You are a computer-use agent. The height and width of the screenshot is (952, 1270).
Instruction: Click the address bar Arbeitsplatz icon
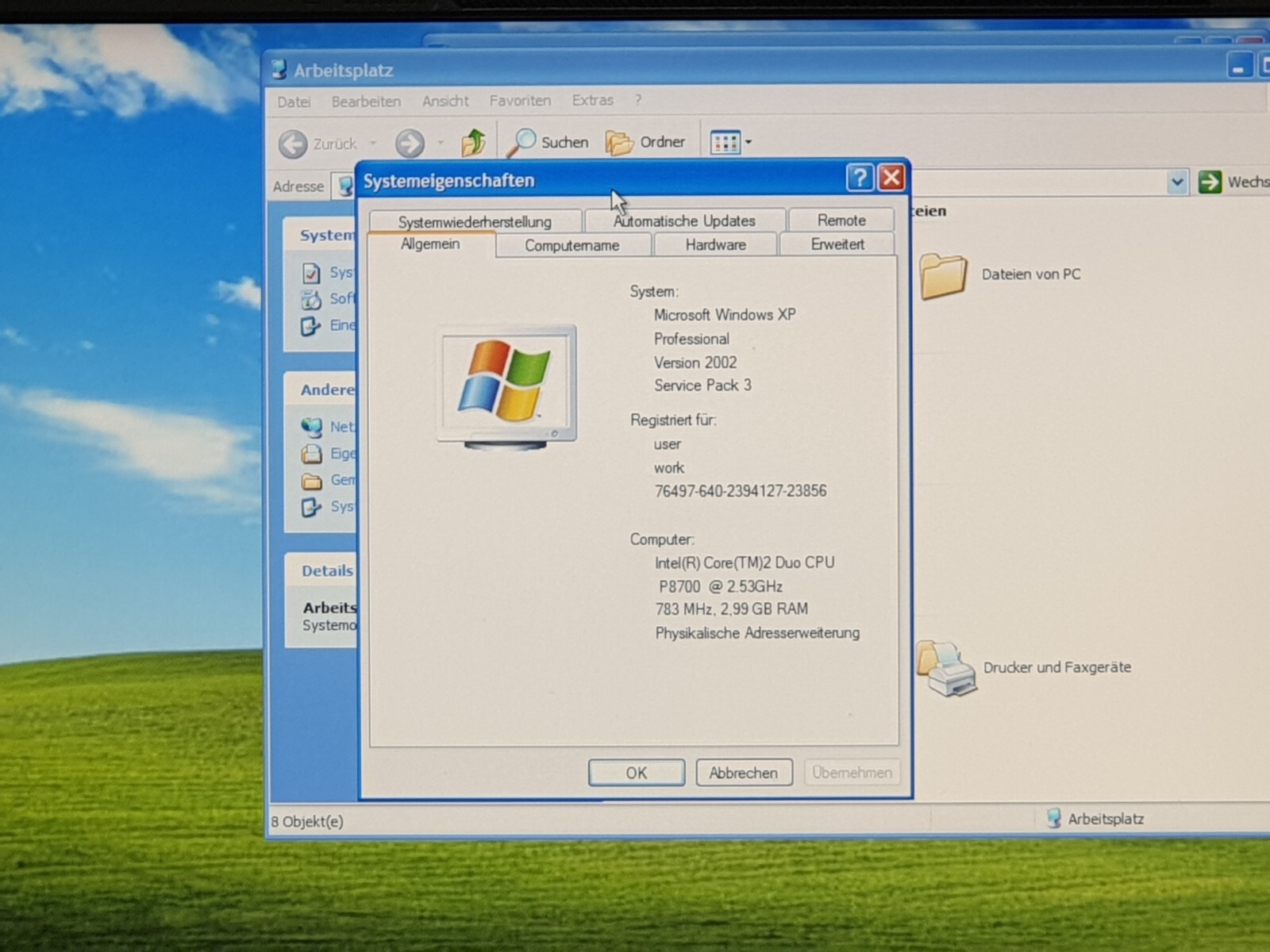tap(344, 186)
